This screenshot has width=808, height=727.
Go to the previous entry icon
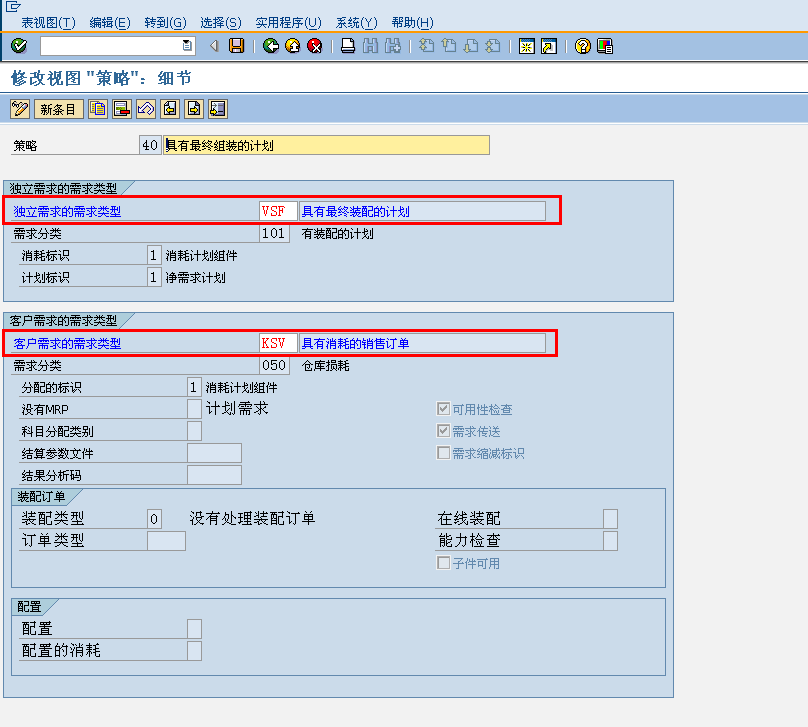(170, 109)
